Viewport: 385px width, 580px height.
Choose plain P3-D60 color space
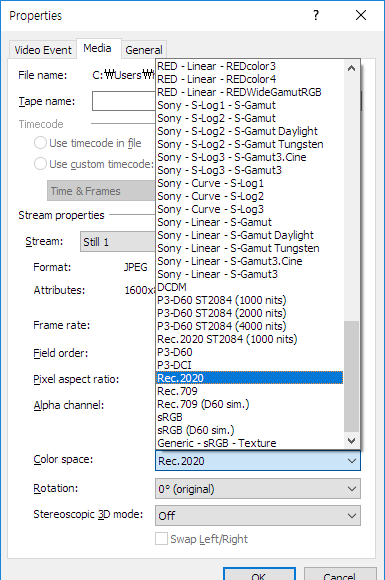coord(250,352)
